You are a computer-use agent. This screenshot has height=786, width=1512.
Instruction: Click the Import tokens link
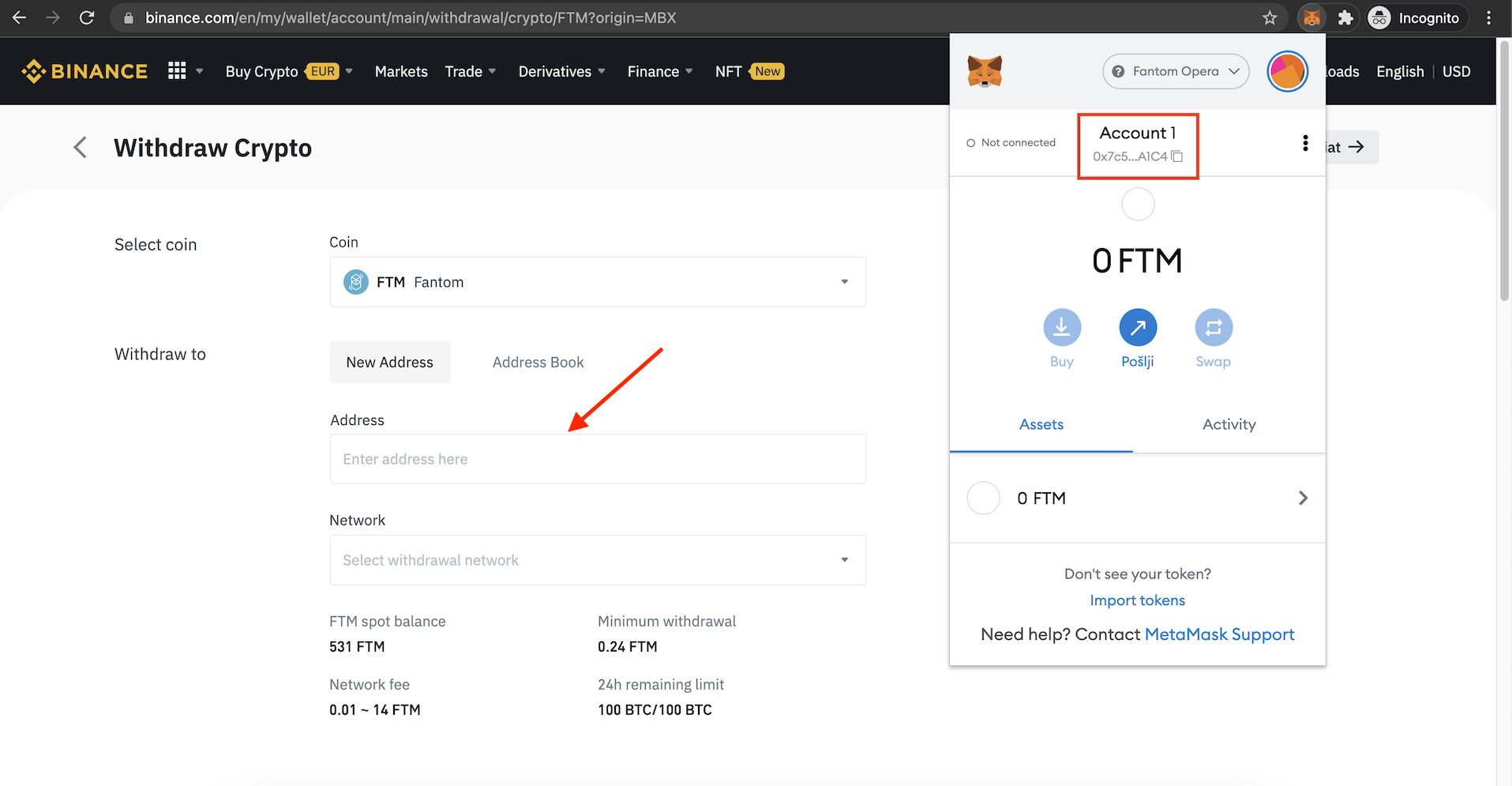click(x=1137, y=600)
